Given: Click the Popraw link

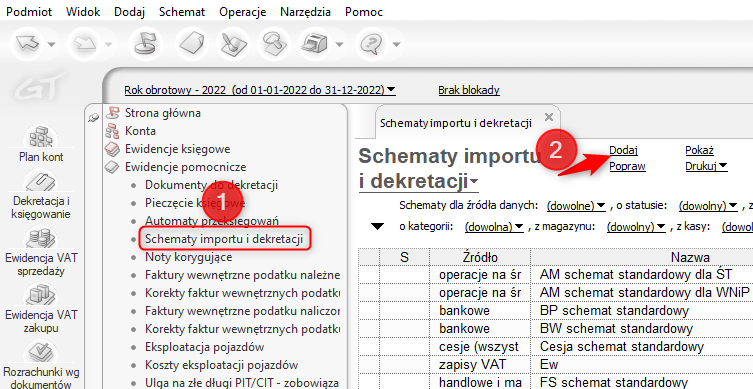Looking at the screenshot, I should tap(627, 166).
